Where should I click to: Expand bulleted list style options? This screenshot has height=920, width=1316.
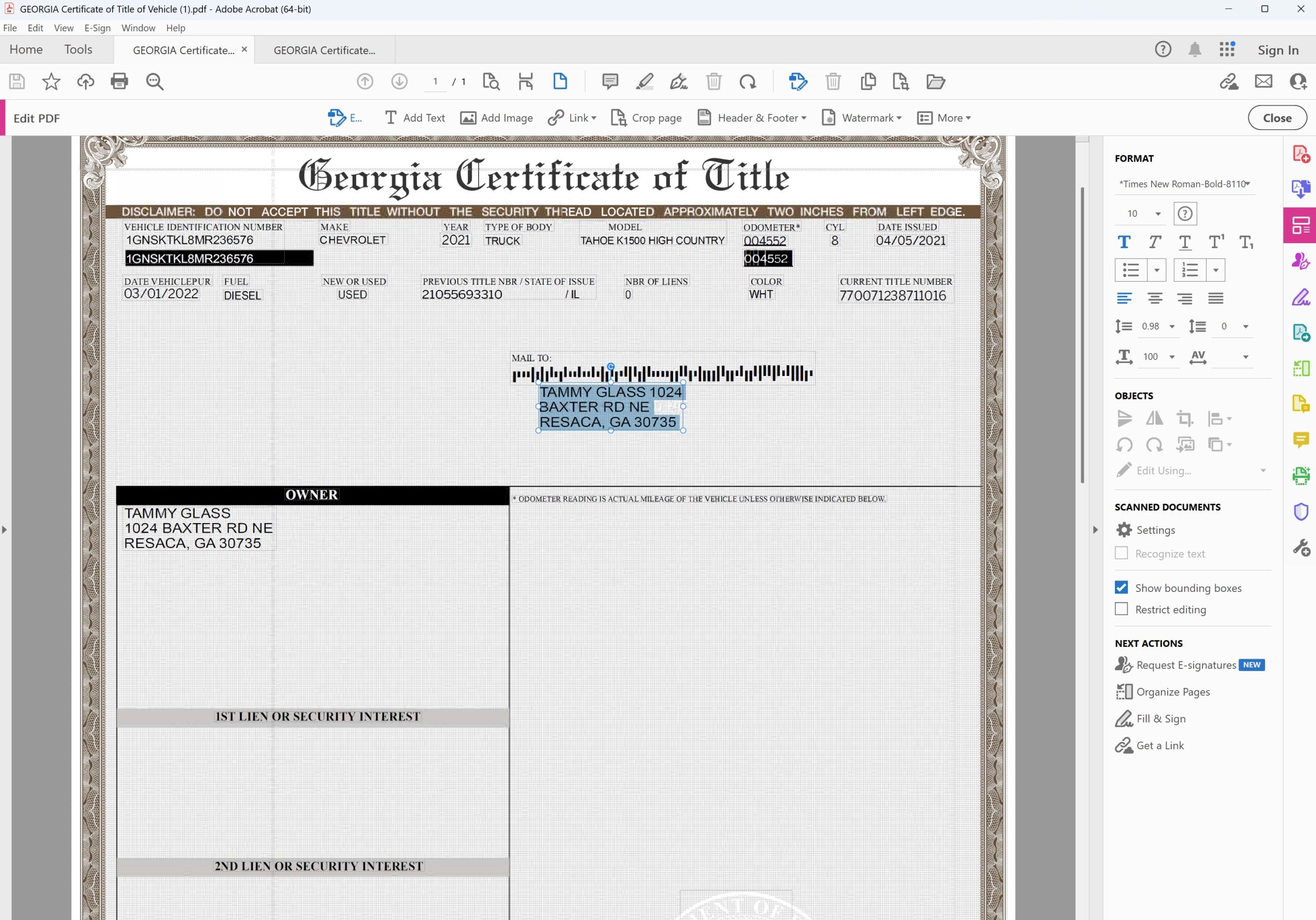click(1157, 270)
